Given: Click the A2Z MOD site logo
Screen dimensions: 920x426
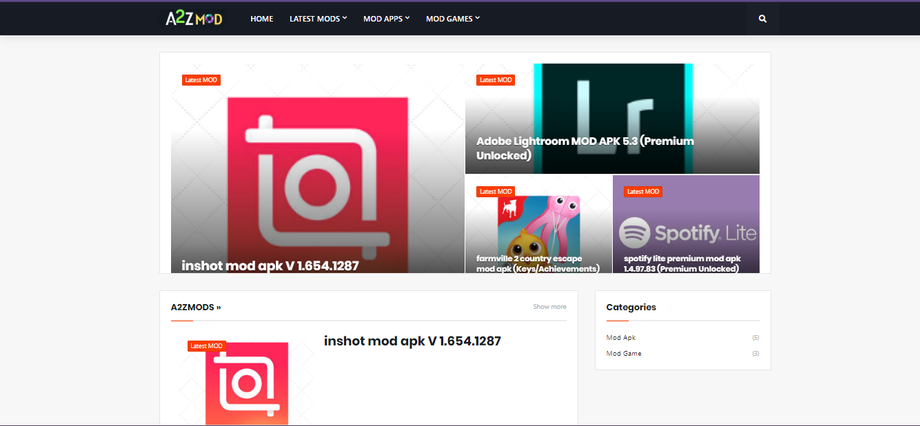Looking at the screenshot, I should (194, 19).
